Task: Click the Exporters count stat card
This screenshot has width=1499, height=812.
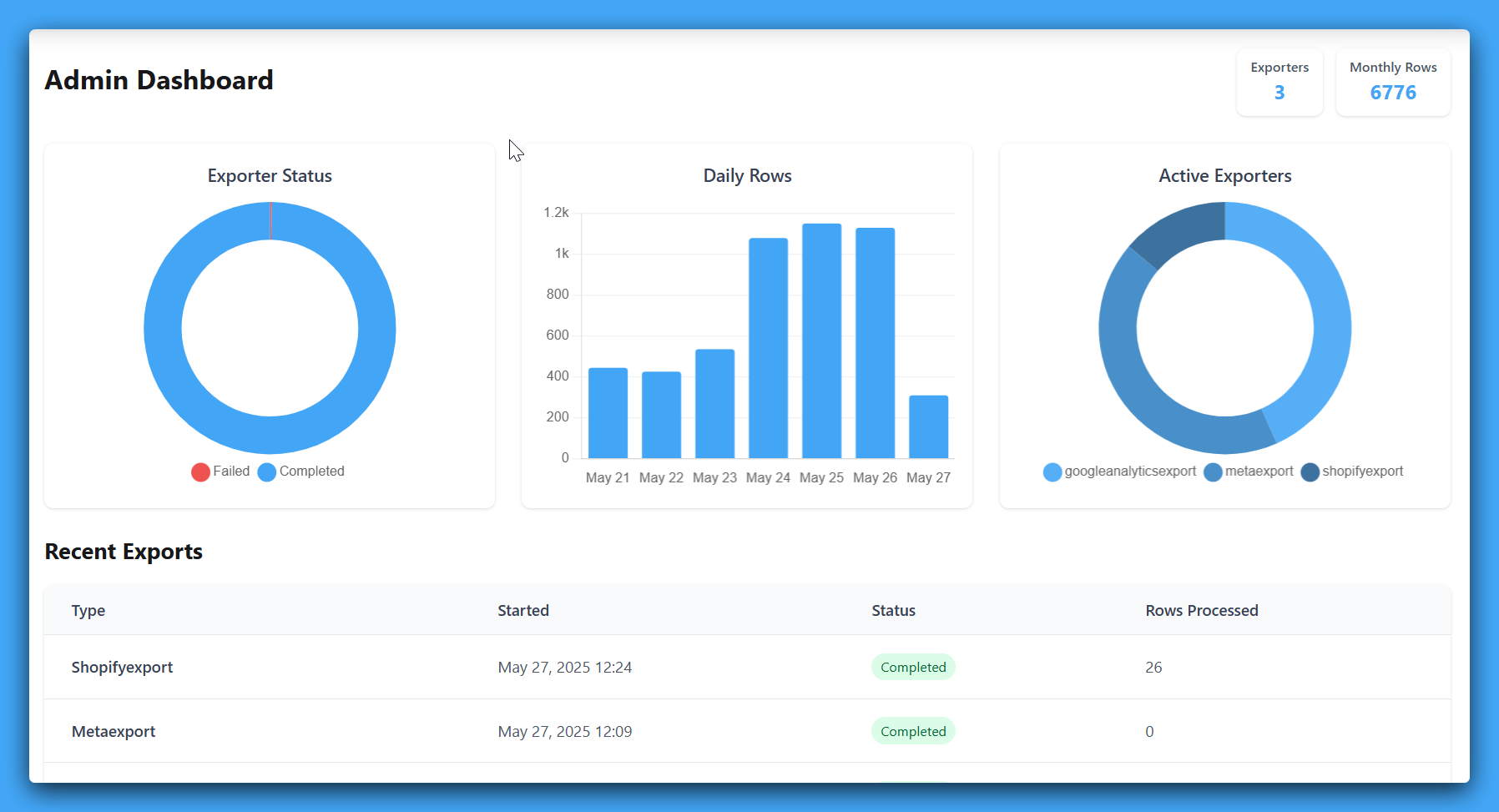Action: [1279, 82]
